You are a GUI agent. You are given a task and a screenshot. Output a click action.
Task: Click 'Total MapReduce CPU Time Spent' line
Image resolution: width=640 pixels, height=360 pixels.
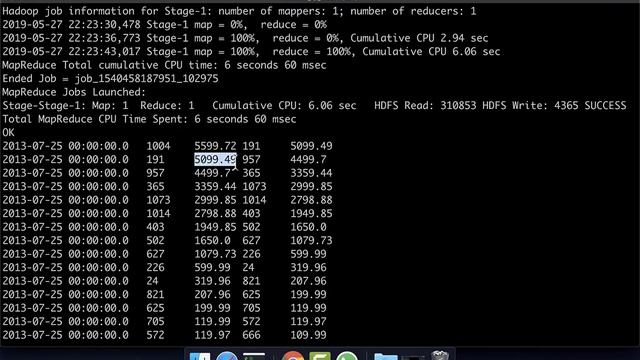149,119
